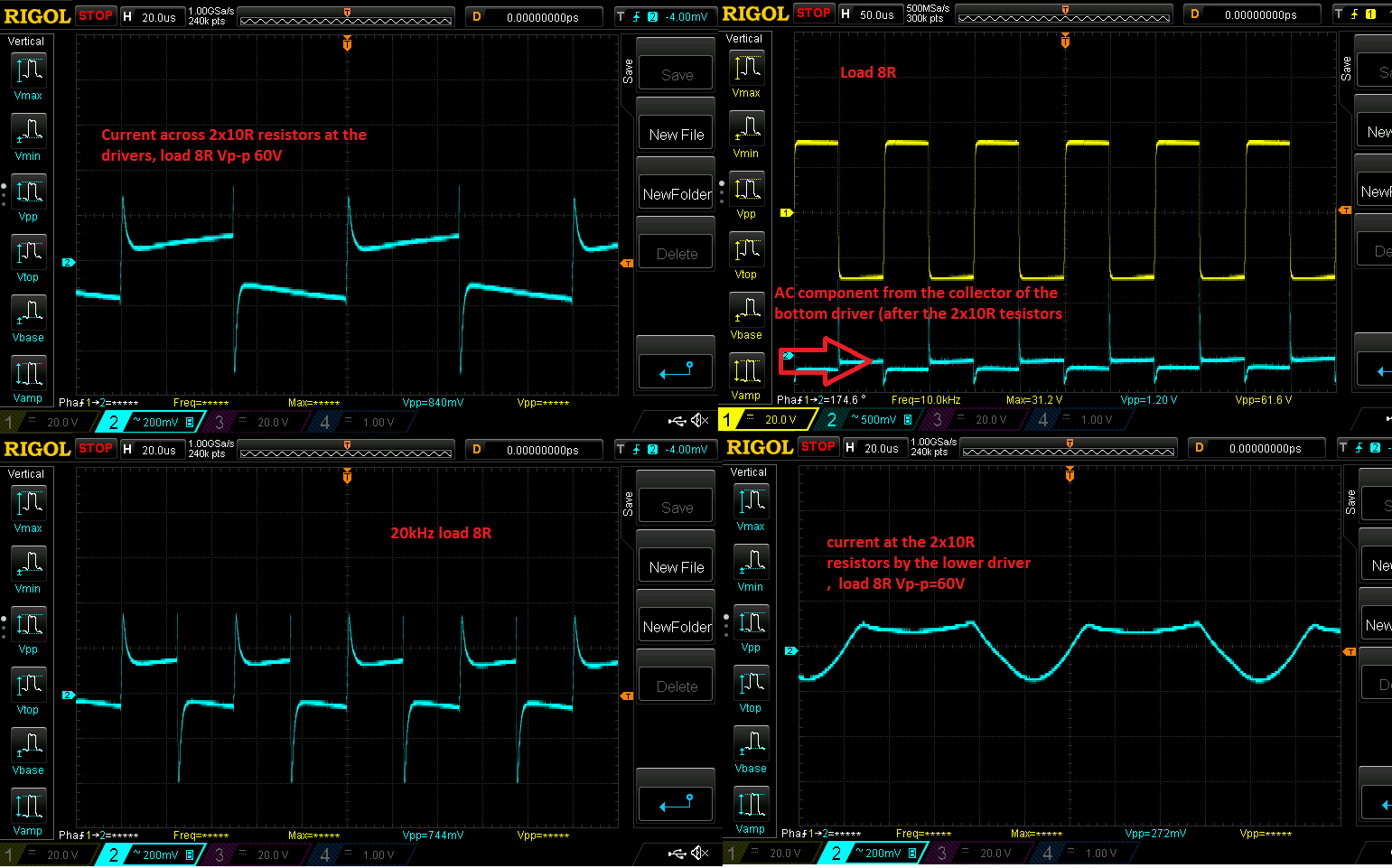Select Vmax measurement in the Vpp=840mV capture

pyautogui.click(x=29, y=70)
